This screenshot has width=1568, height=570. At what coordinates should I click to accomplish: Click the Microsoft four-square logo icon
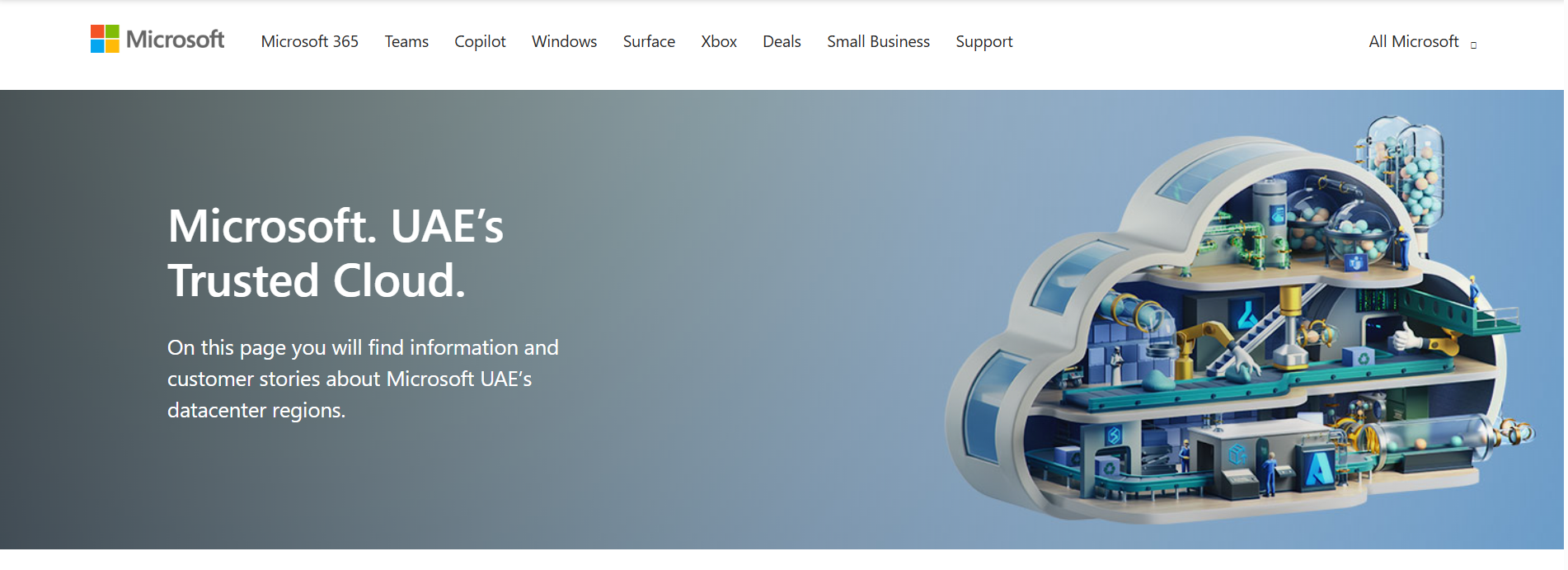pyautogui.click(x=105, y=39)
